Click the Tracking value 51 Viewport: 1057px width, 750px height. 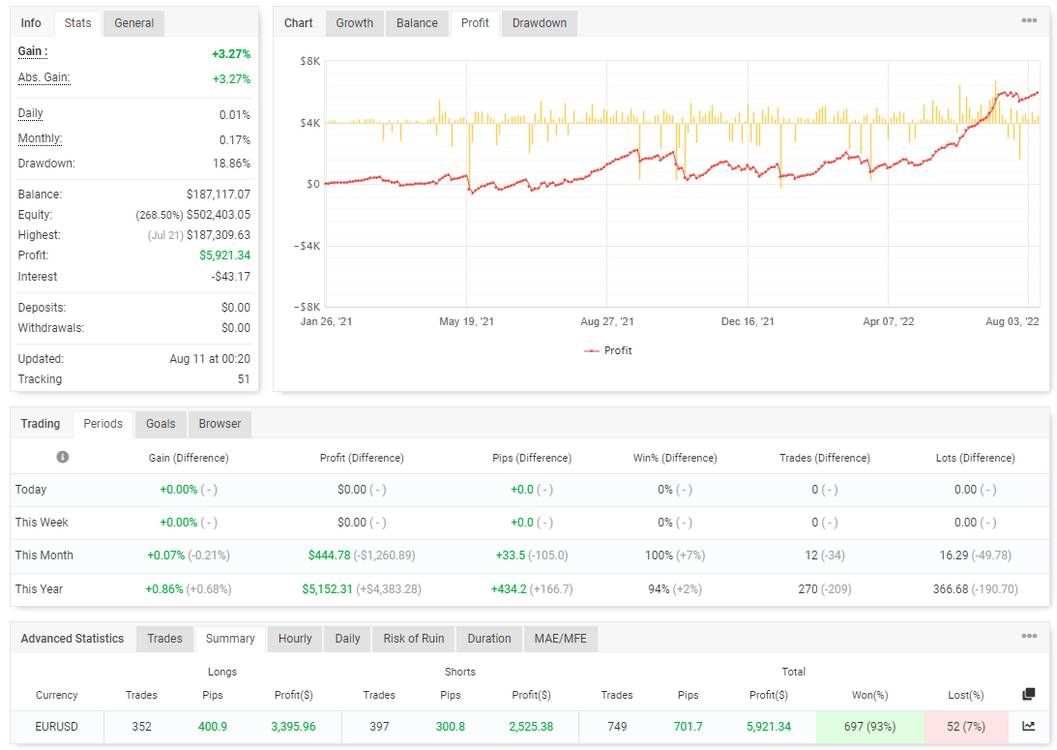click(243, 379)
